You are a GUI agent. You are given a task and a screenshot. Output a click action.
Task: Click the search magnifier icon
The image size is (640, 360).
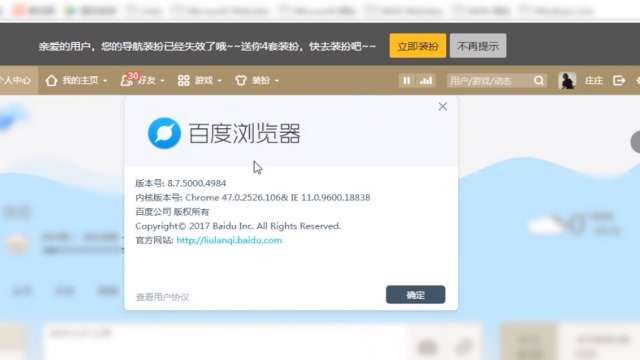click(x=539, y=80)
